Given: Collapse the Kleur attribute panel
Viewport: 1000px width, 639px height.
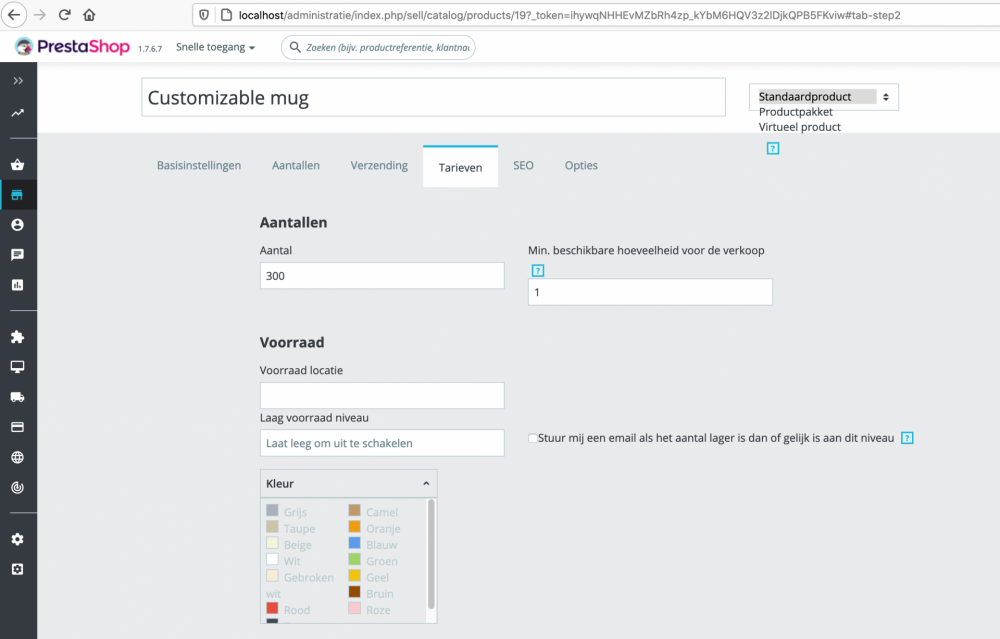Looking at the screenshot, I should click(425, 483).
